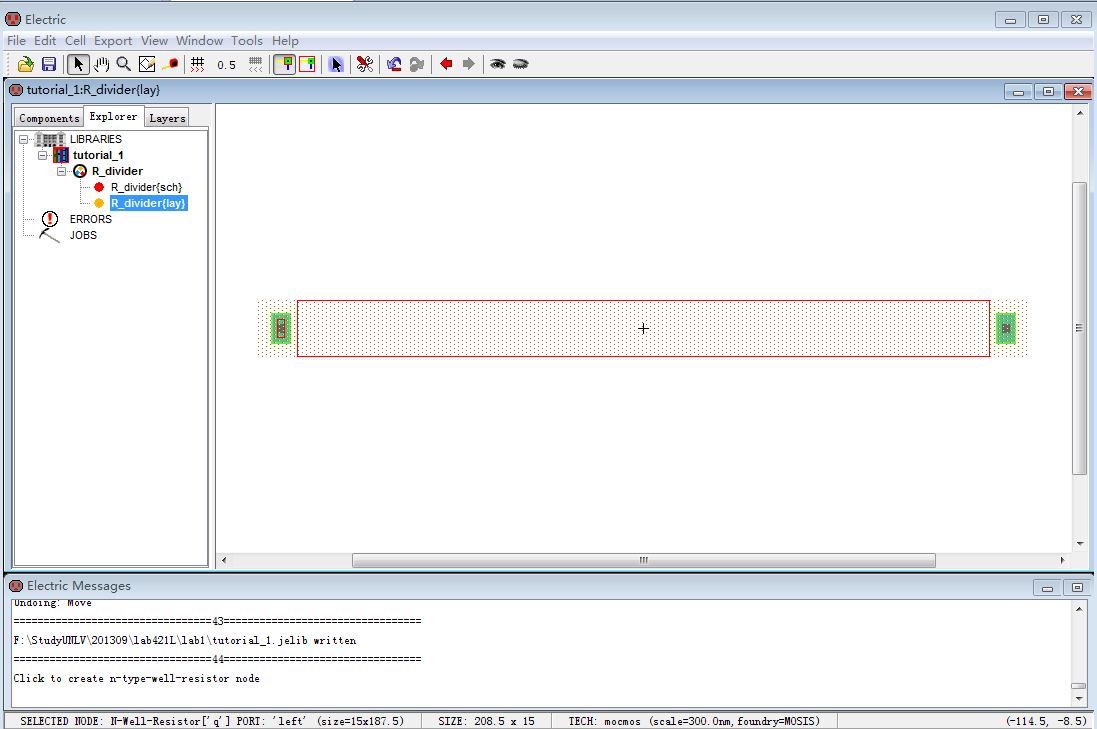This screenshot has height=729, width=1097.
Task: Click the orange layout dot icon
Action: (99, 204)
